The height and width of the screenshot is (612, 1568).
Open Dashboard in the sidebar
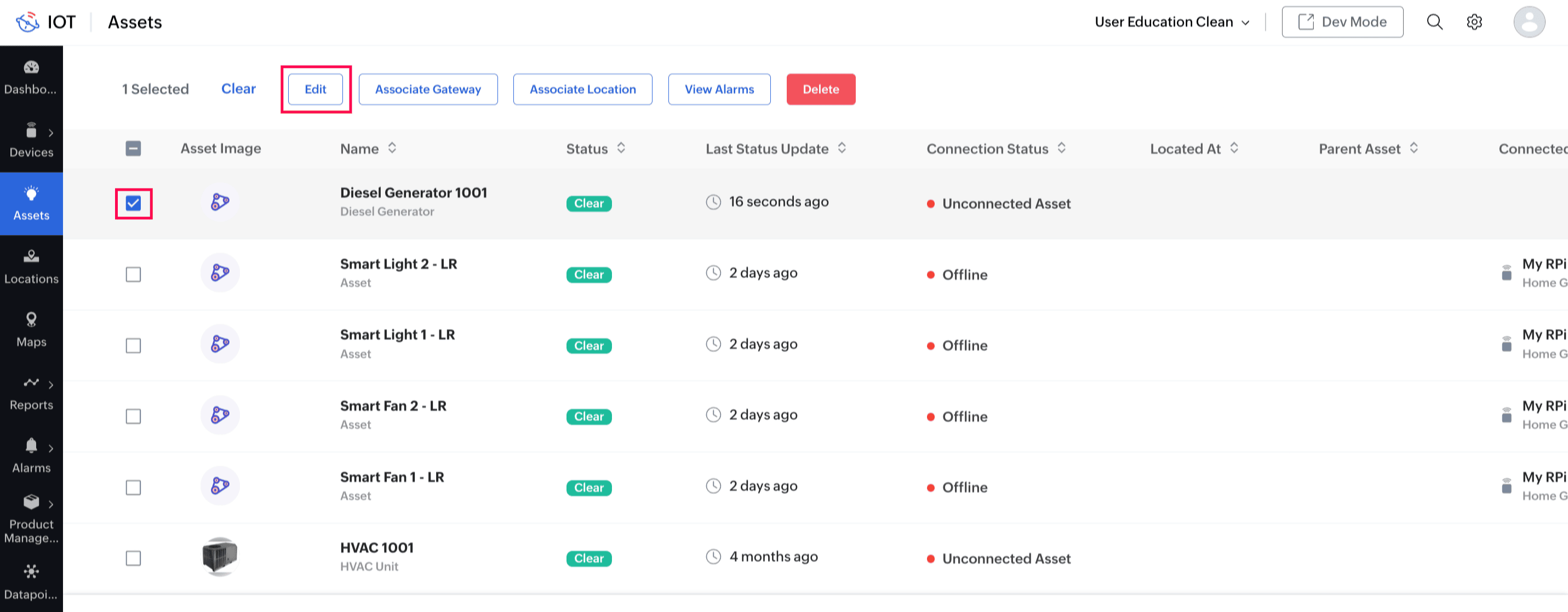[x=31, y=77]
